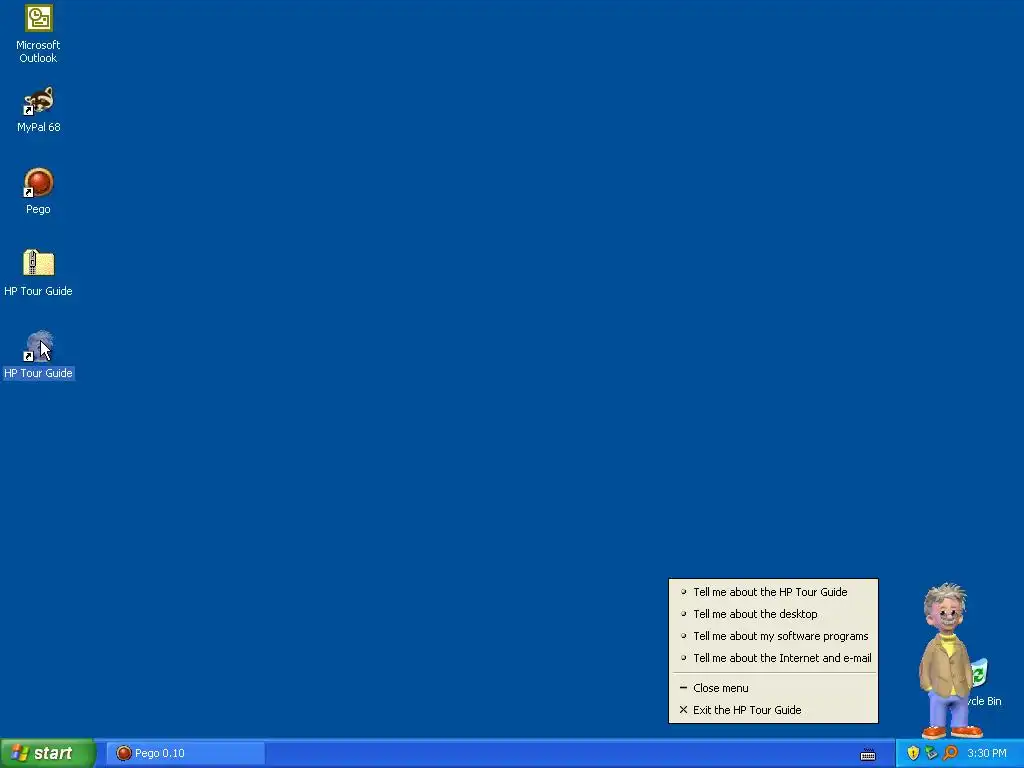Open the yellow security shield tray icon
The width and height of the screenshot is (1024, 768).
pyautogui.click(x=913, y=754)
